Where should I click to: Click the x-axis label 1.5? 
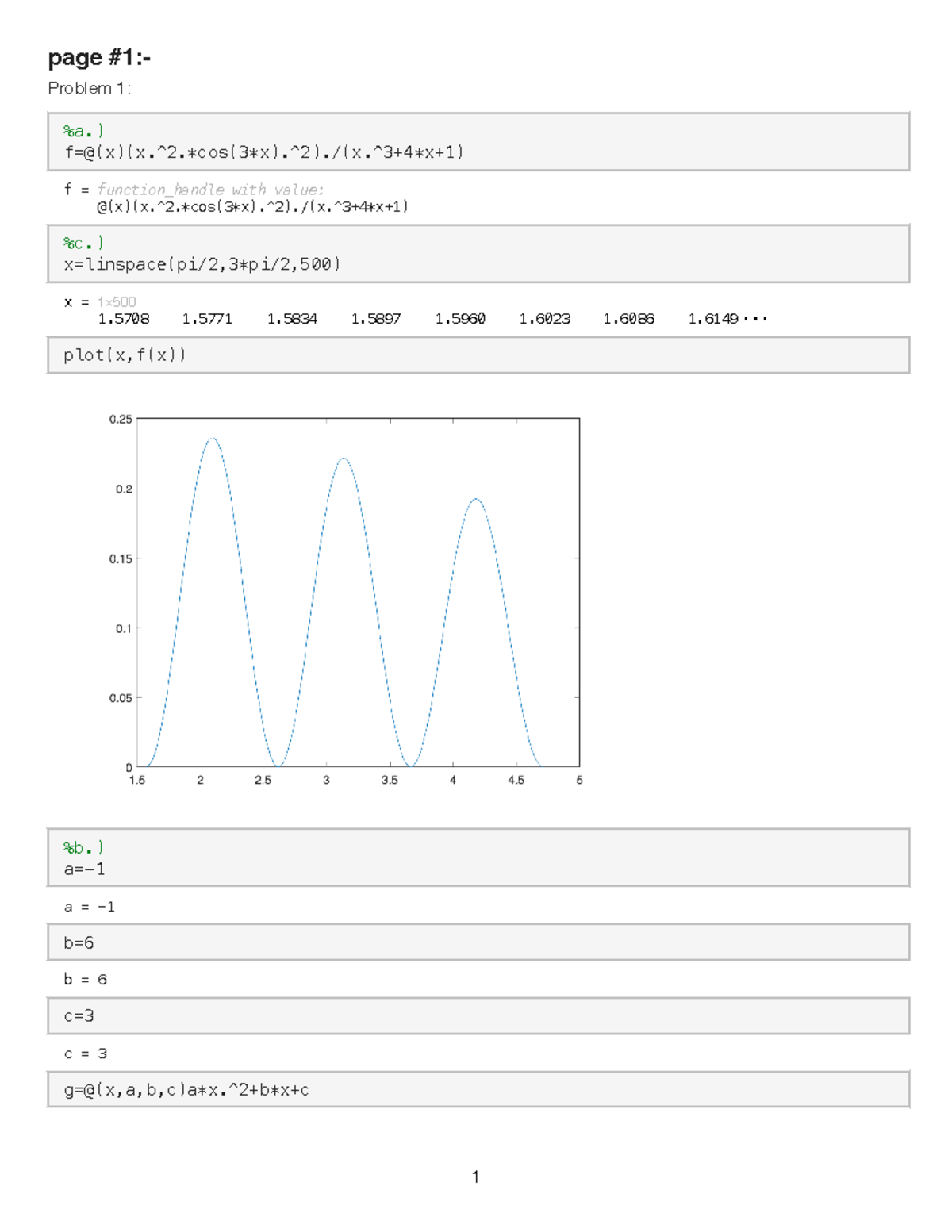pyautogui.click(x=137, y=781)
